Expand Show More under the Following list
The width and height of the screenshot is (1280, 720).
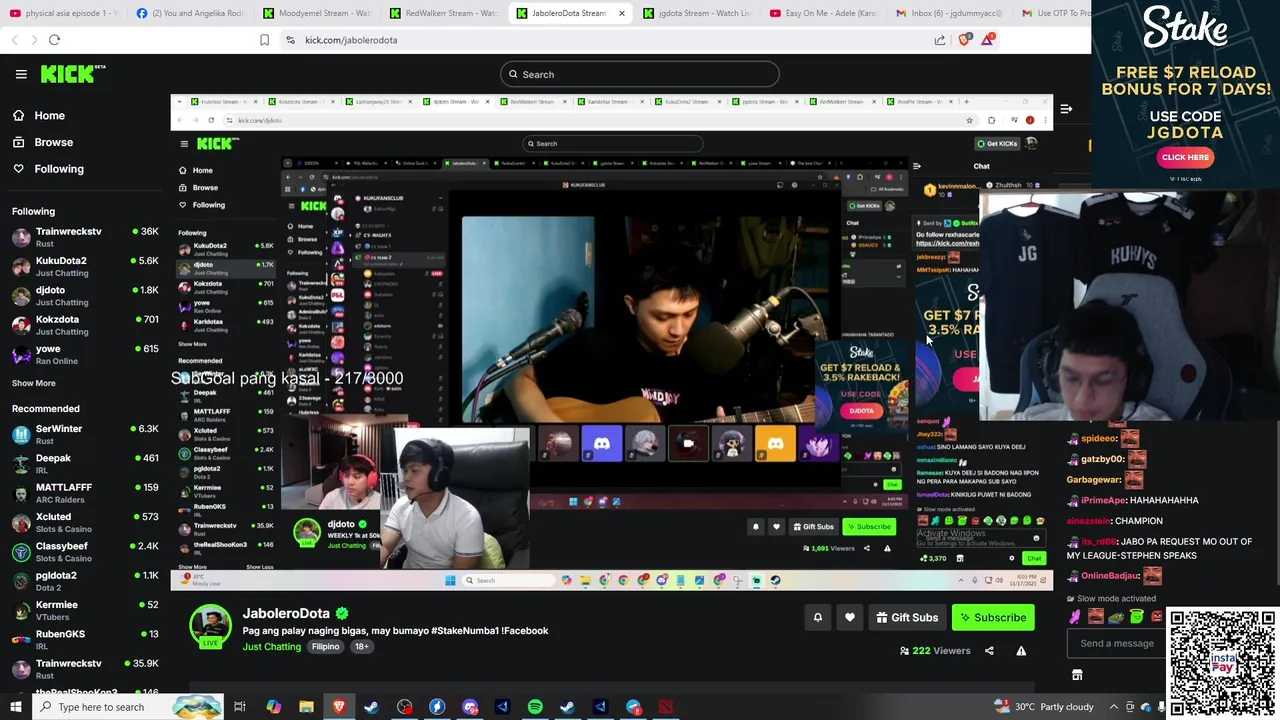click(34, 383)
